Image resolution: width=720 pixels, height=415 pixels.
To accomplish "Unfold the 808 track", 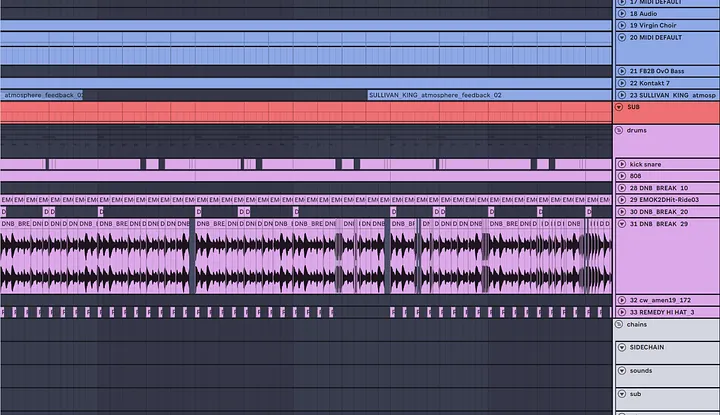I will (622, 176).
